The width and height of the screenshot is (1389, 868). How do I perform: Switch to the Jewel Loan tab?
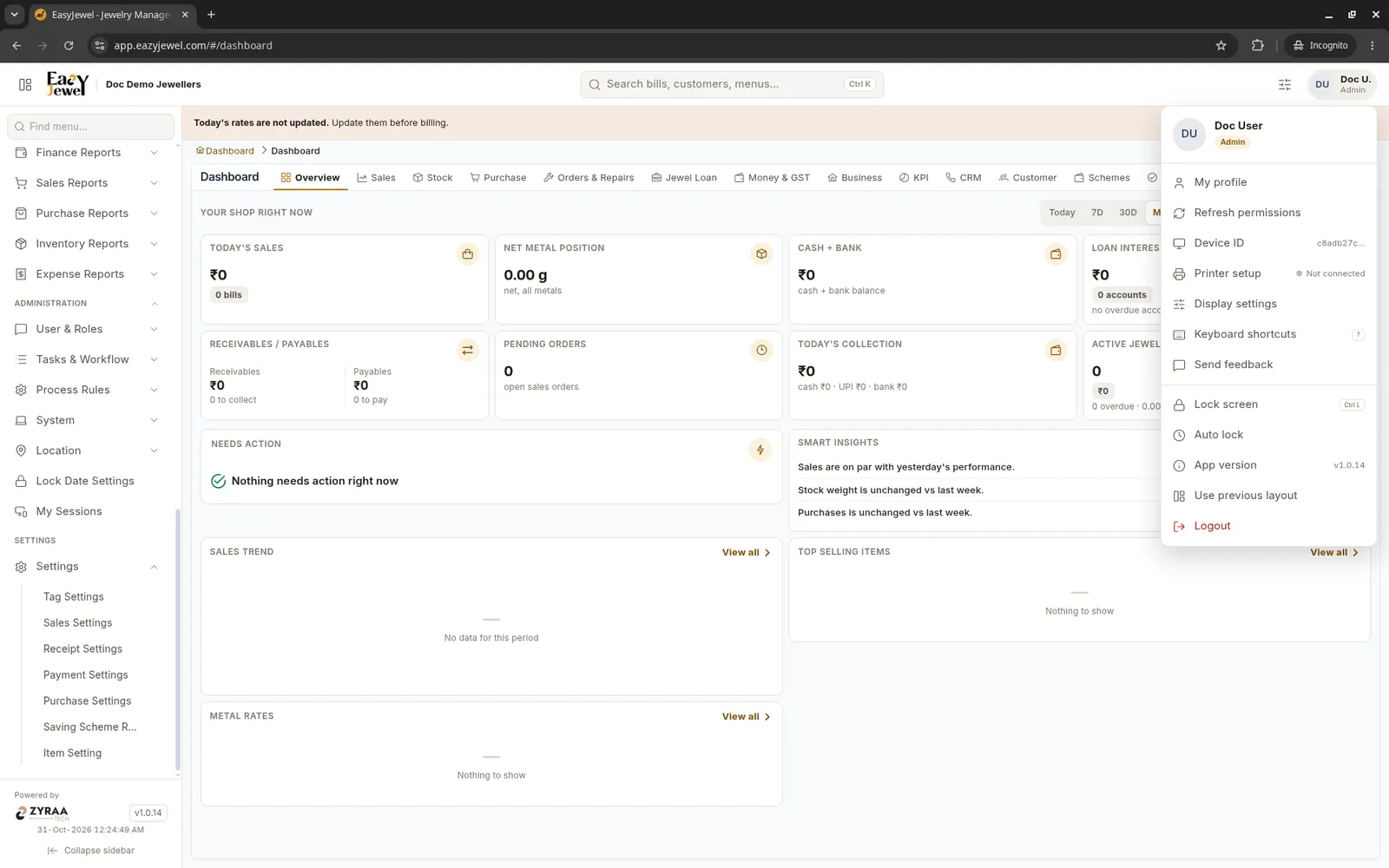point(684,178)
